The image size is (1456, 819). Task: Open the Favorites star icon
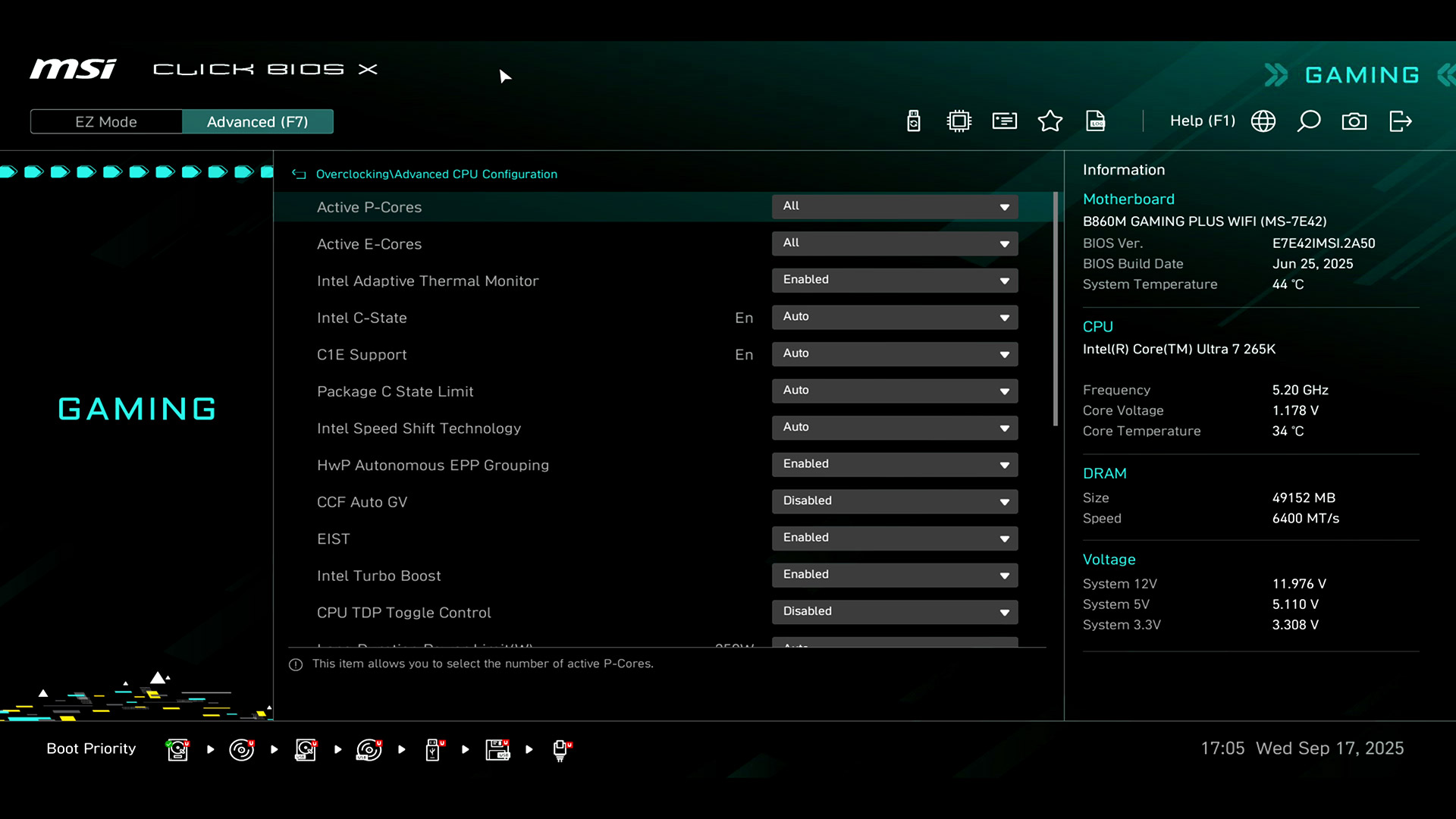[x=1050, y=121]
